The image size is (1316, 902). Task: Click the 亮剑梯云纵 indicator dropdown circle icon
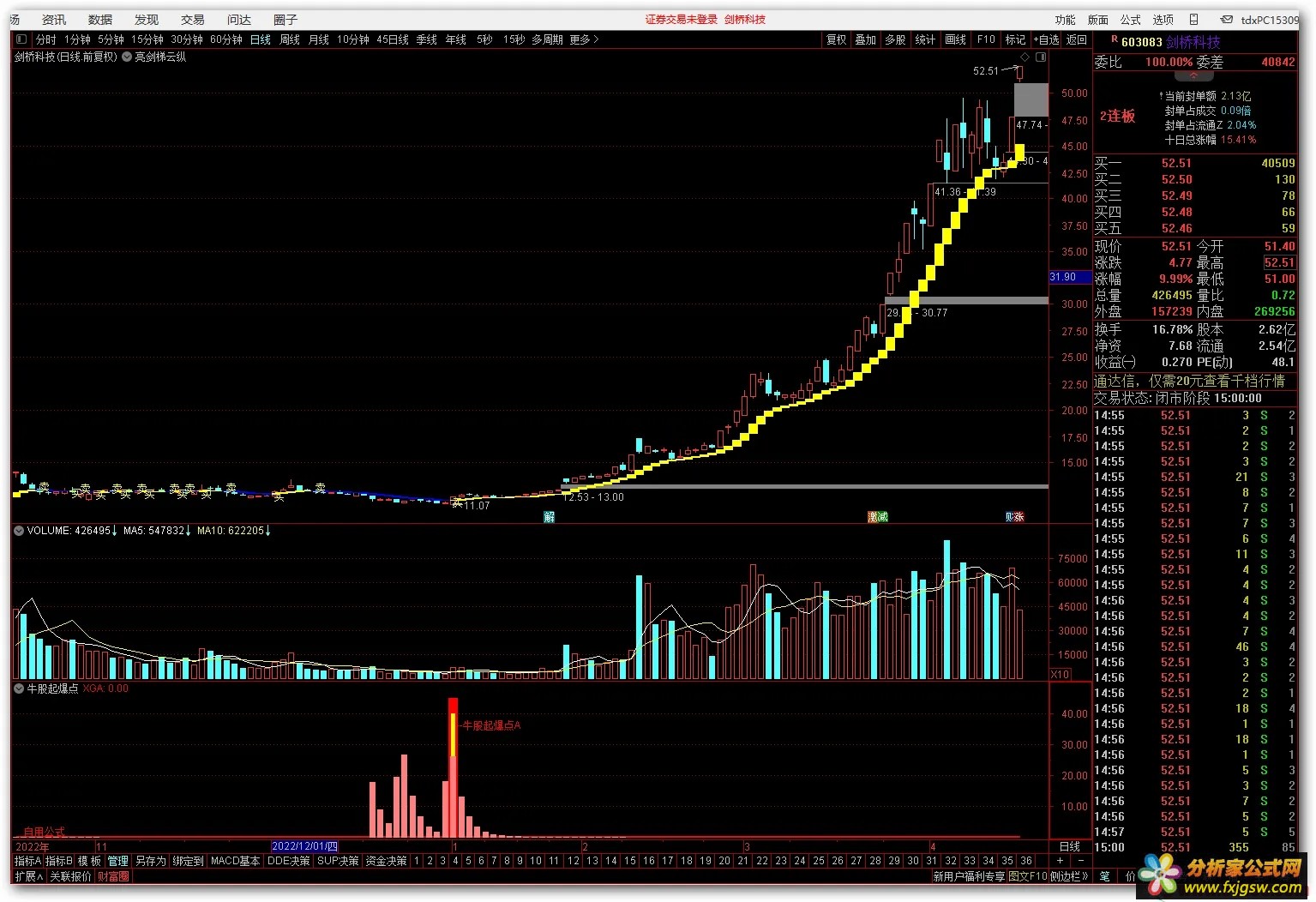[x=127, y=57]
